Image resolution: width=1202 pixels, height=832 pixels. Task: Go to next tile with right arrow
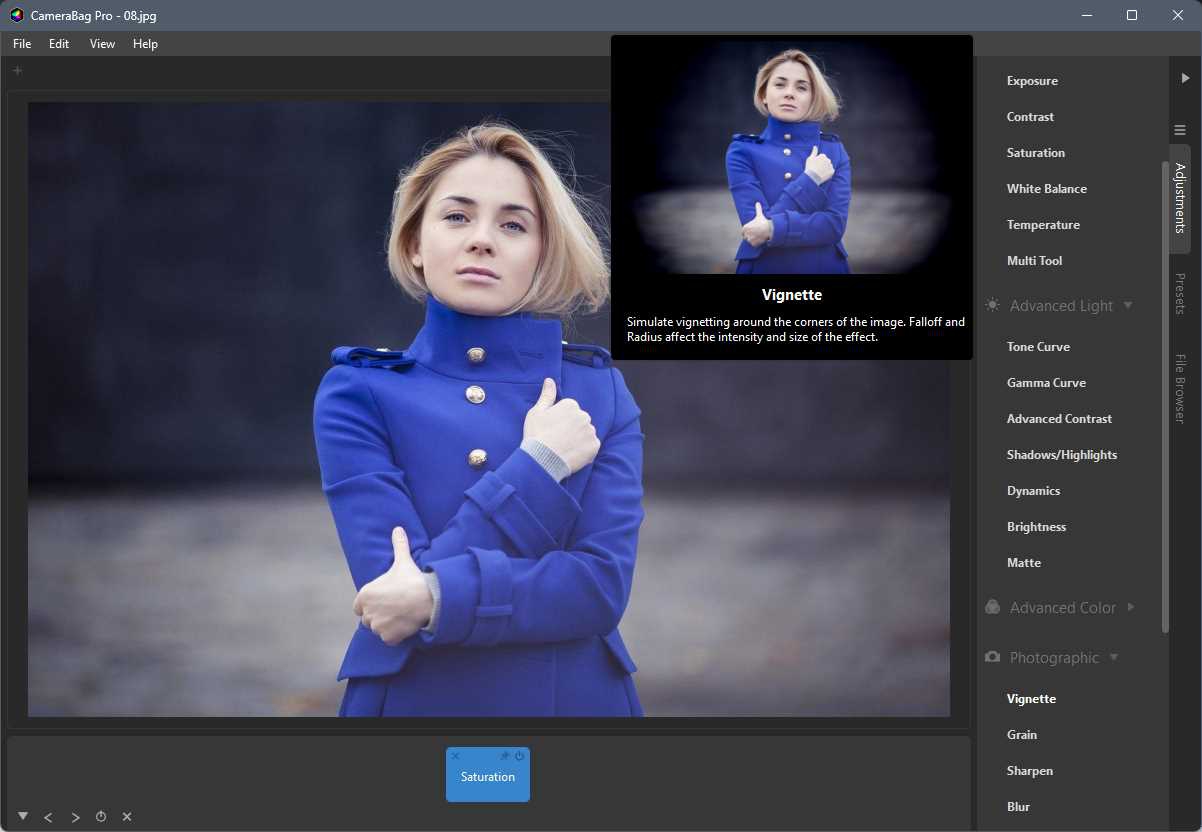pos(75,817)
